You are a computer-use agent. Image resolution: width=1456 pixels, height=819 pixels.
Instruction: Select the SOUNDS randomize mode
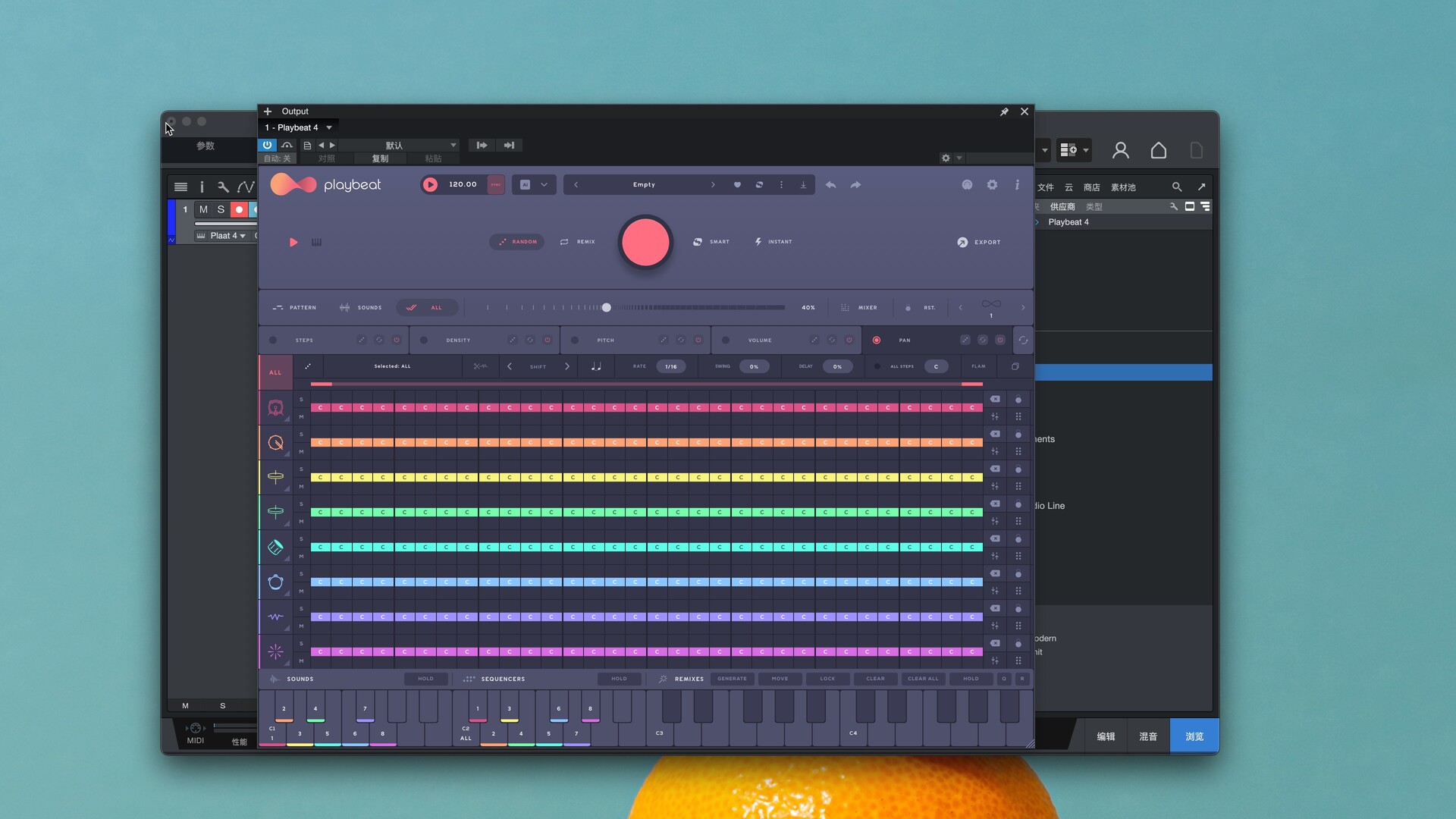click(361, 308)
